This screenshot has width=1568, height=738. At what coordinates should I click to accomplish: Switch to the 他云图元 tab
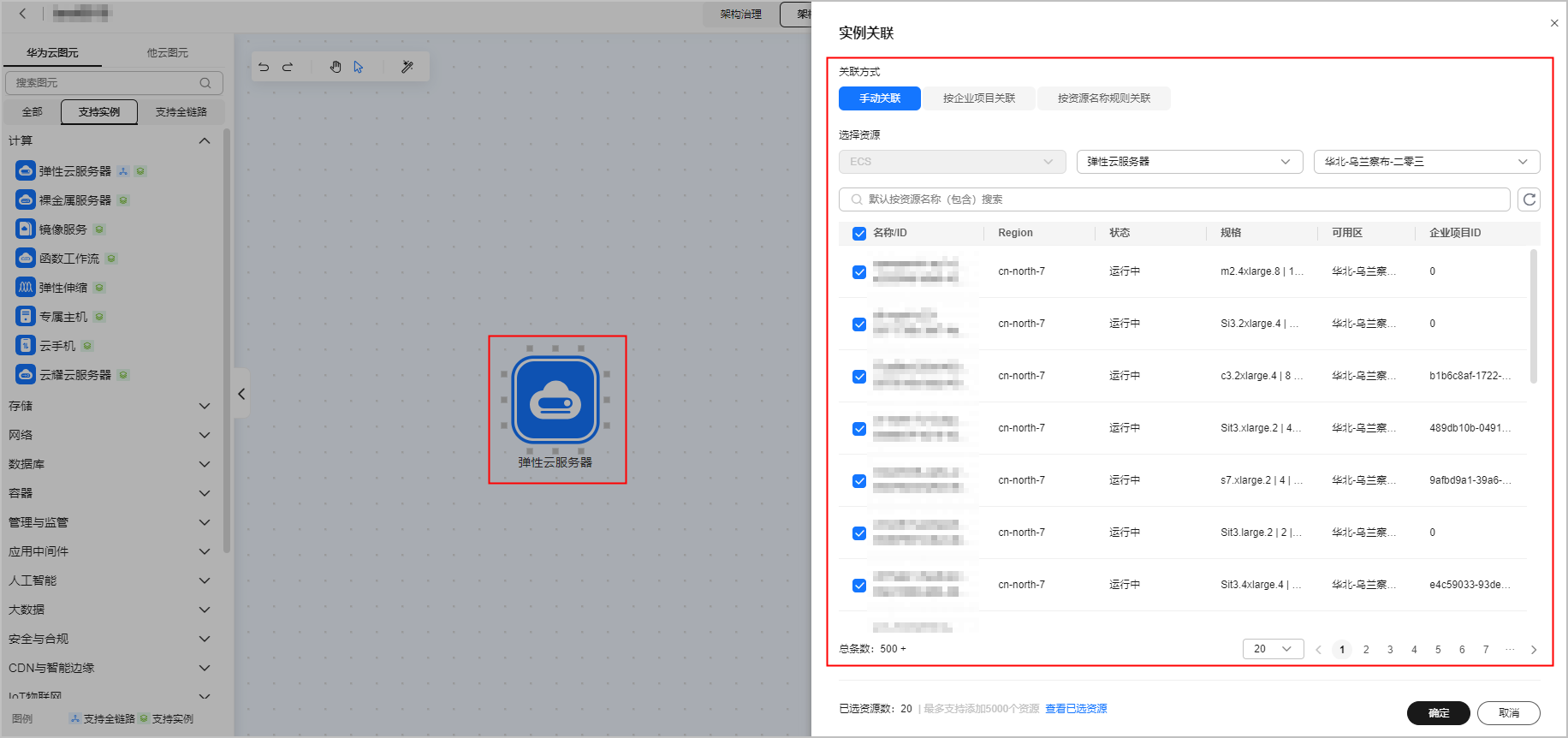click(x=168, y=53)
